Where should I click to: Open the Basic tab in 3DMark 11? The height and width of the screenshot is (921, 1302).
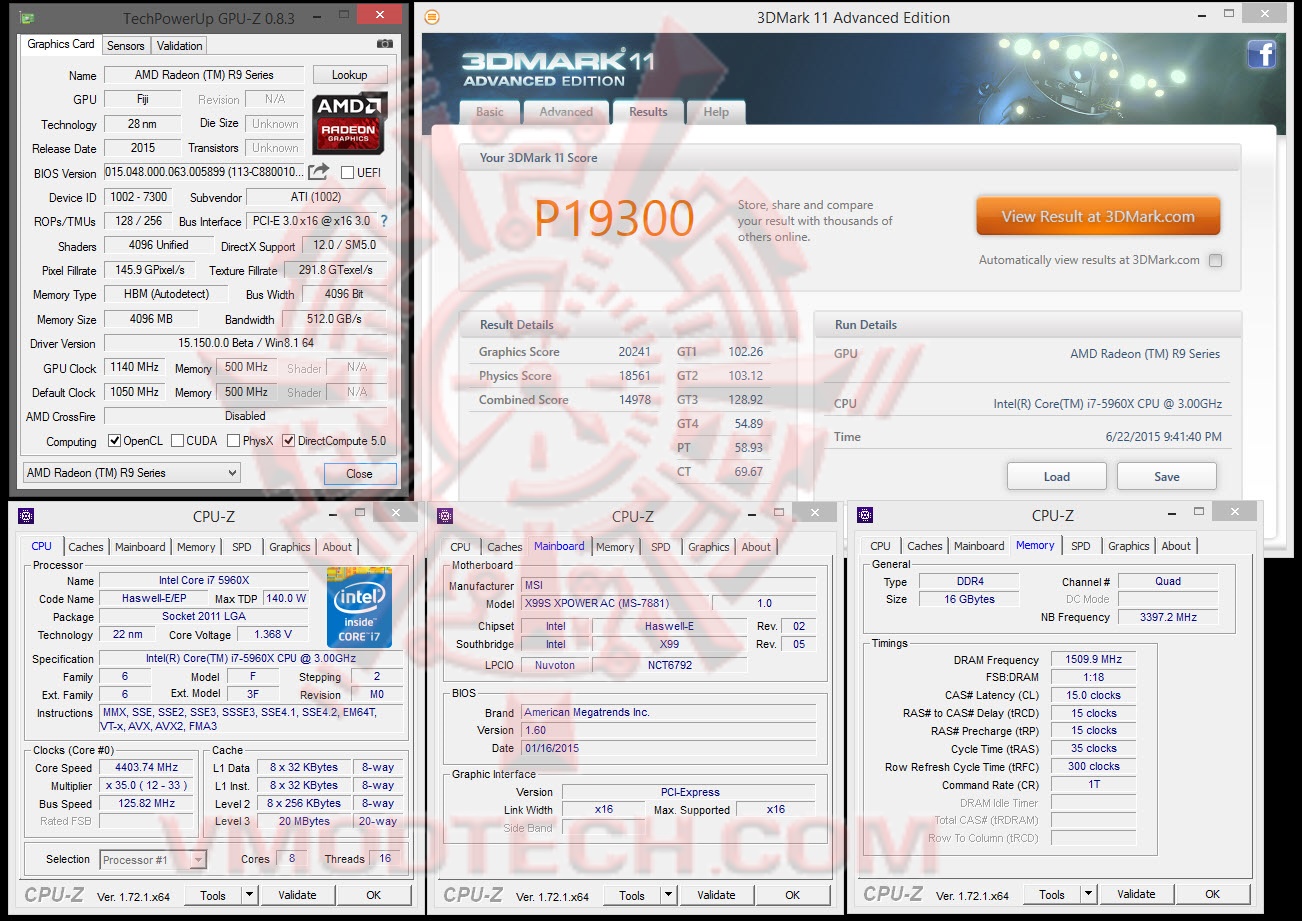pos(490,112)
